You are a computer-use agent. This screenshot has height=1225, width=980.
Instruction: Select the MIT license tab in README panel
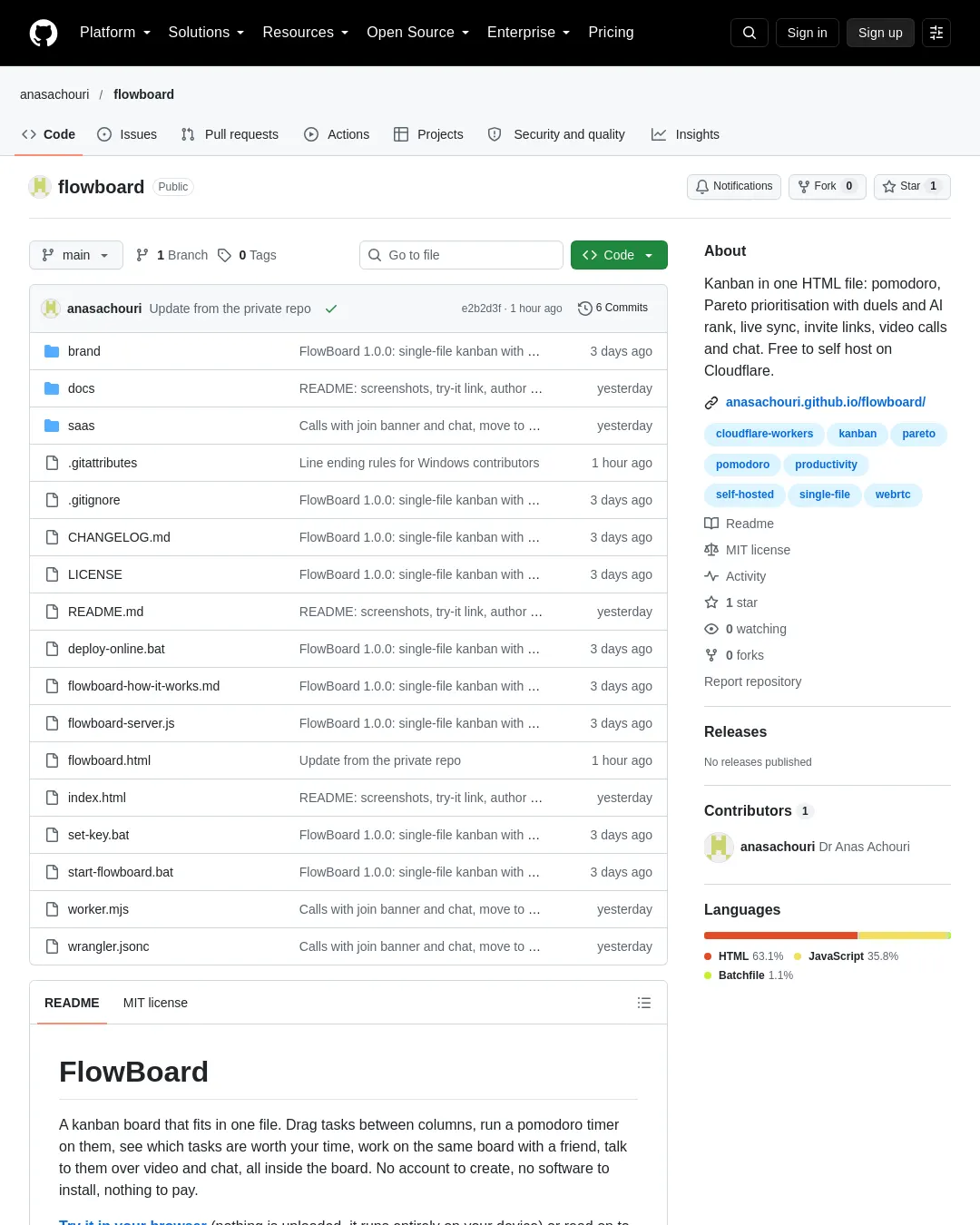click(x=155, y=1003)
